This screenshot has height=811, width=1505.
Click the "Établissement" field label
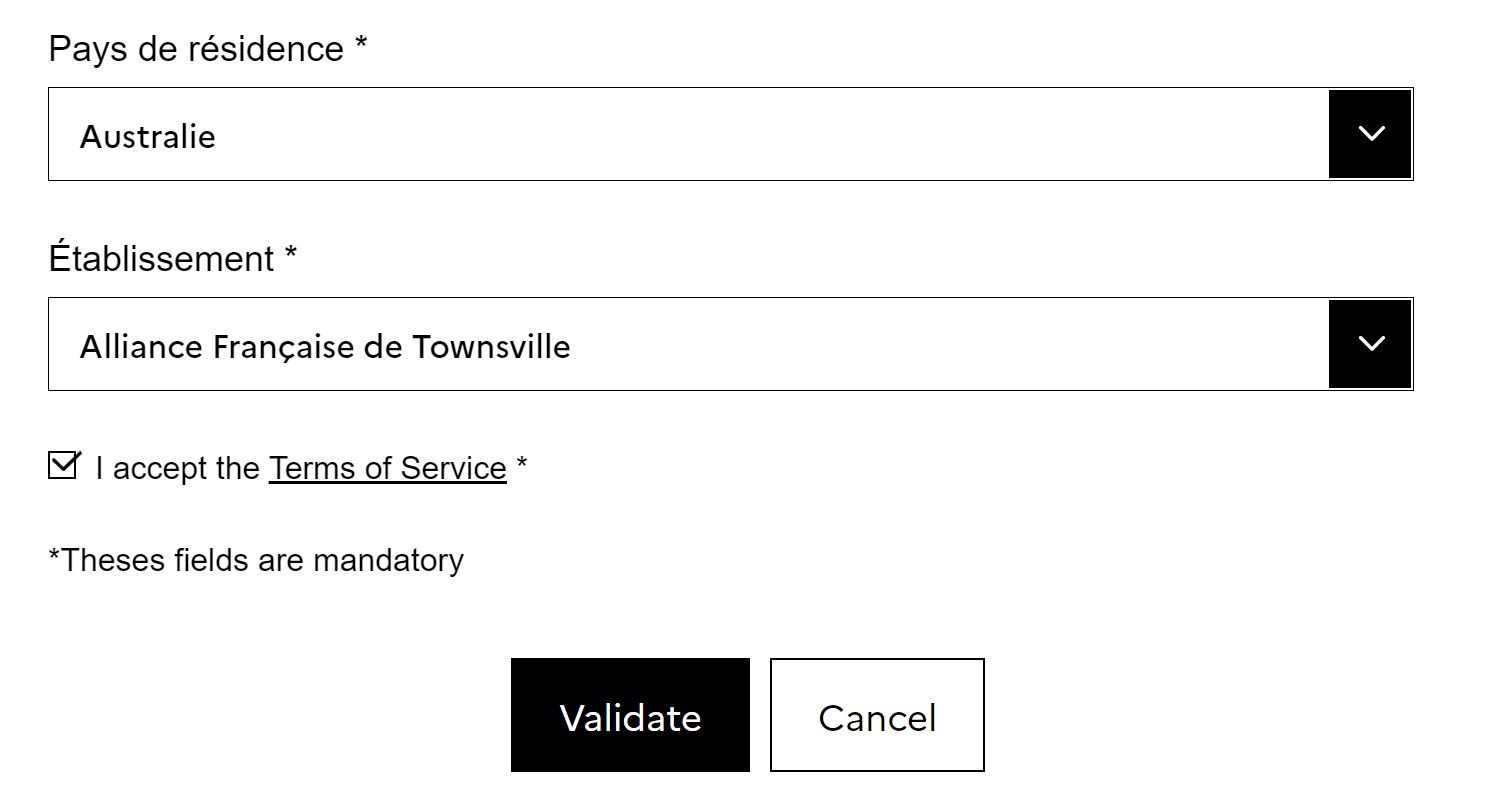(161, 259)
